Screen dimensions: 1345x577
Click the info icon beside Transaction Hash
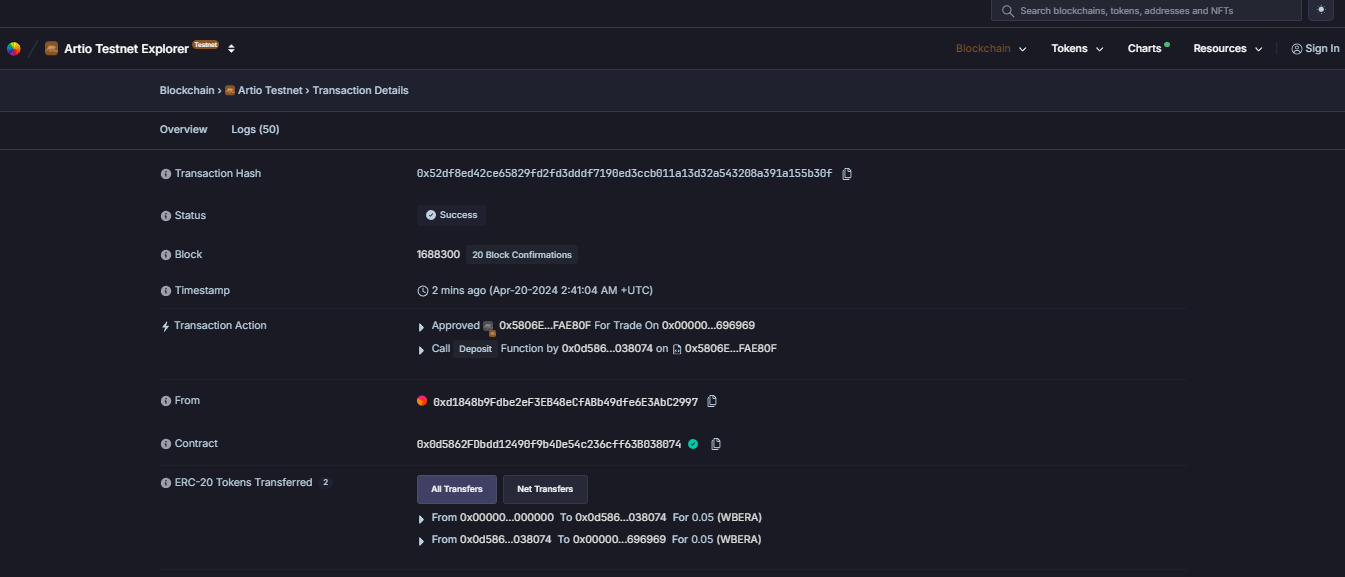click(x=166, y=174)
